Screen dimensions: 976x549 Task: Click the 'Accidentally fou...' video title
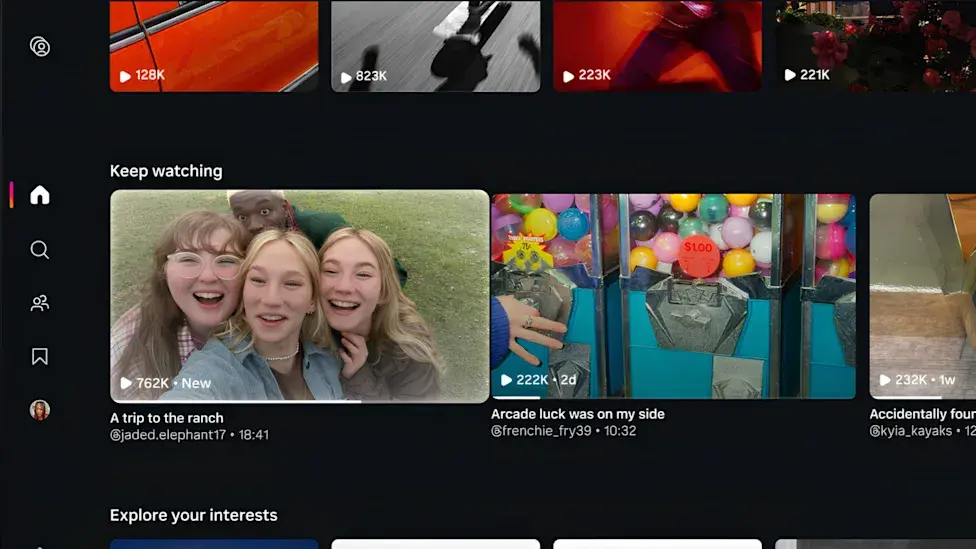coord(922,414)
